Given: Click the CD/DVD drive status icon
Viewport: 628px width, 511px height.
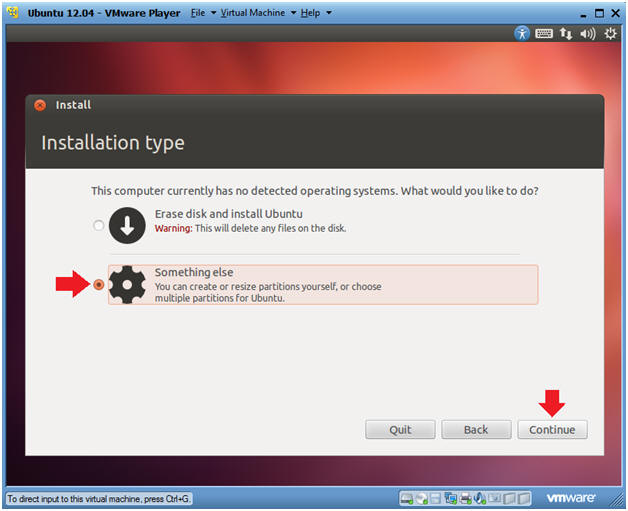Looking at the screenshot, I should tap(422, 499).
